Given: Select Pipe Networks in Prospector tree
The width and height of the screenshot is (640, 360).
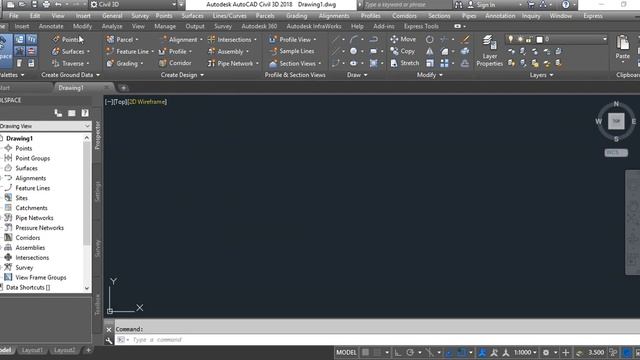Looking at the screenshot, I should click(x=34, y=218).
